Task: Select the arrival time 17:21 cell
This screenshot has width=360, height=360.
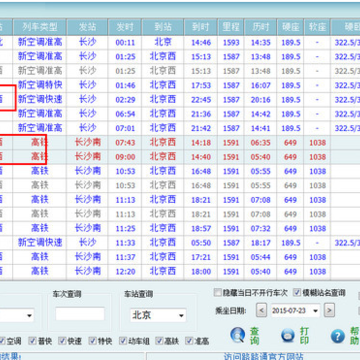Action: [201, 257]
